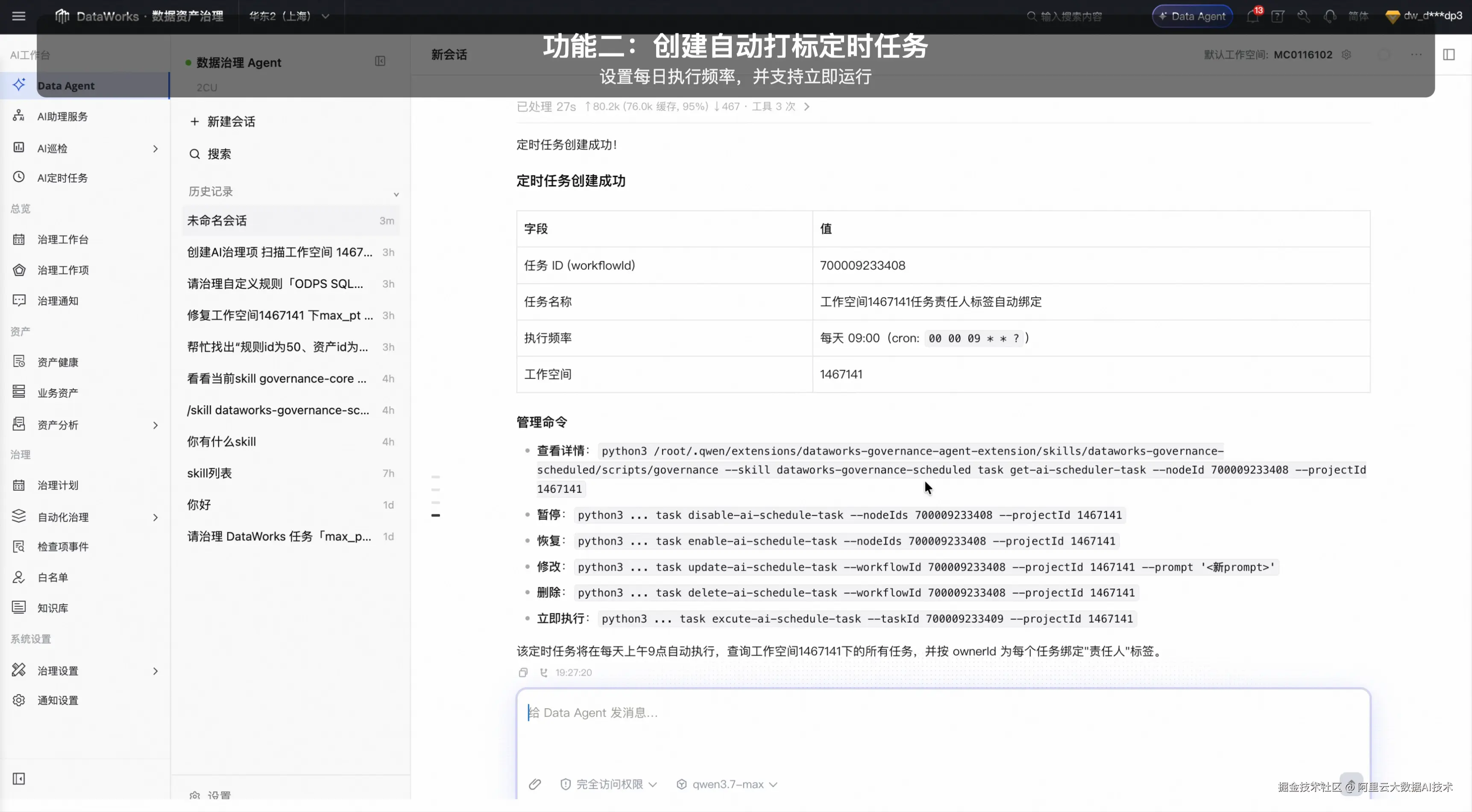Open the 你好 conversation from history
The image size is (1472, 812).
point(291,505)
